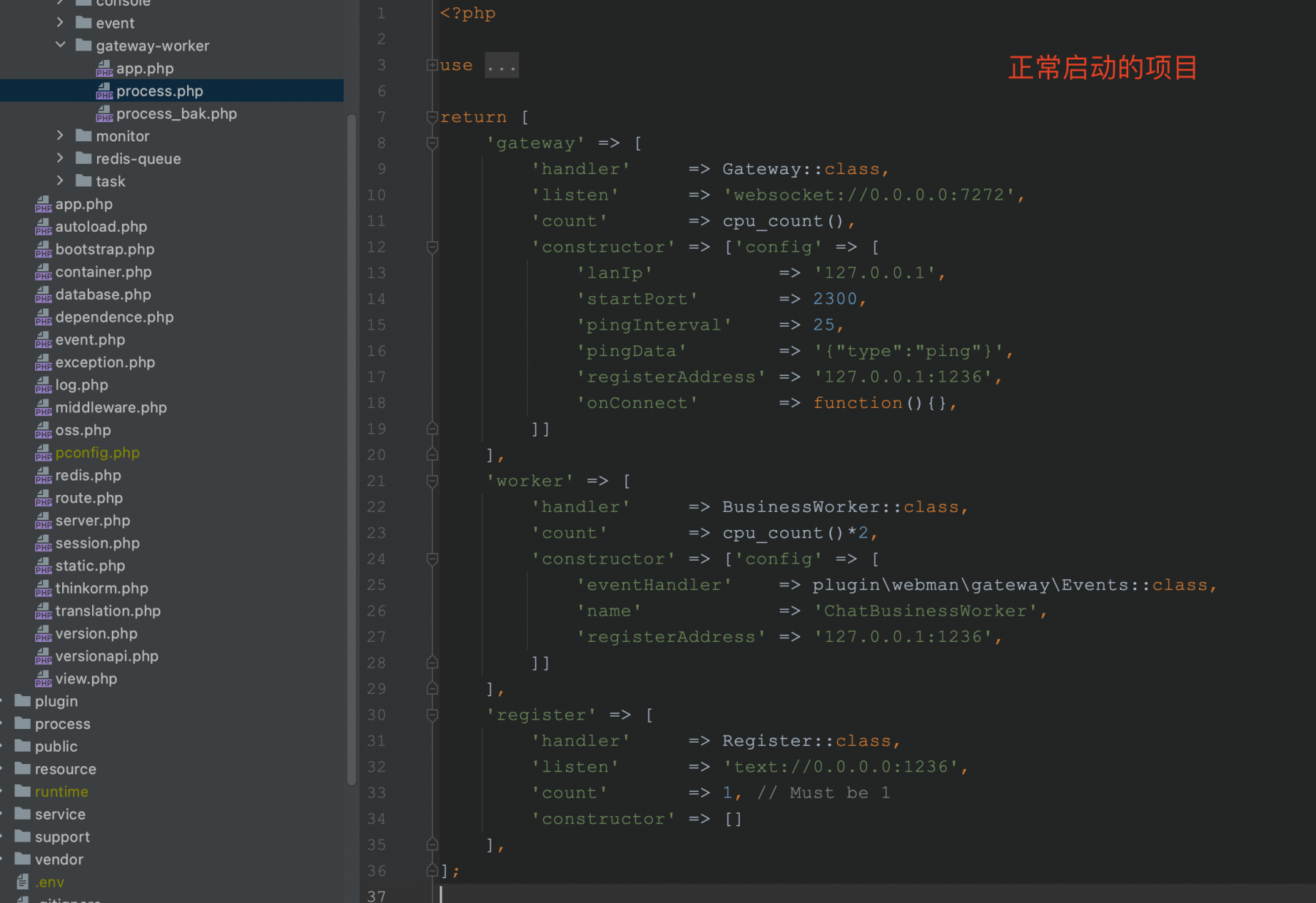Click the file icon for .env
The width and height of the screenshot is (1316, 903).
pos(23,882)
